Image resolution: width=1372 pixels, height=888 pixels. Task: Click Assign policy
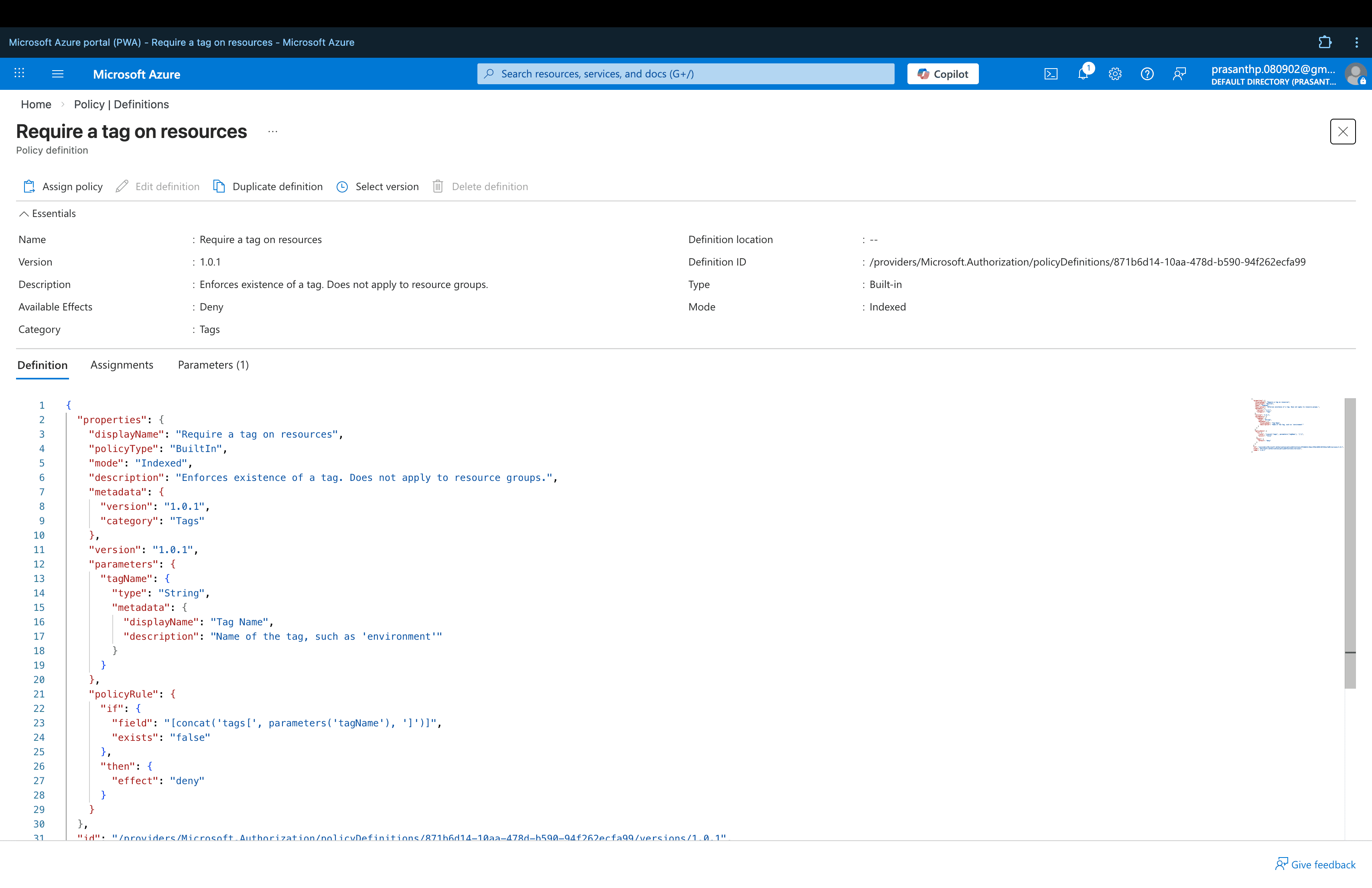(63, 186)
